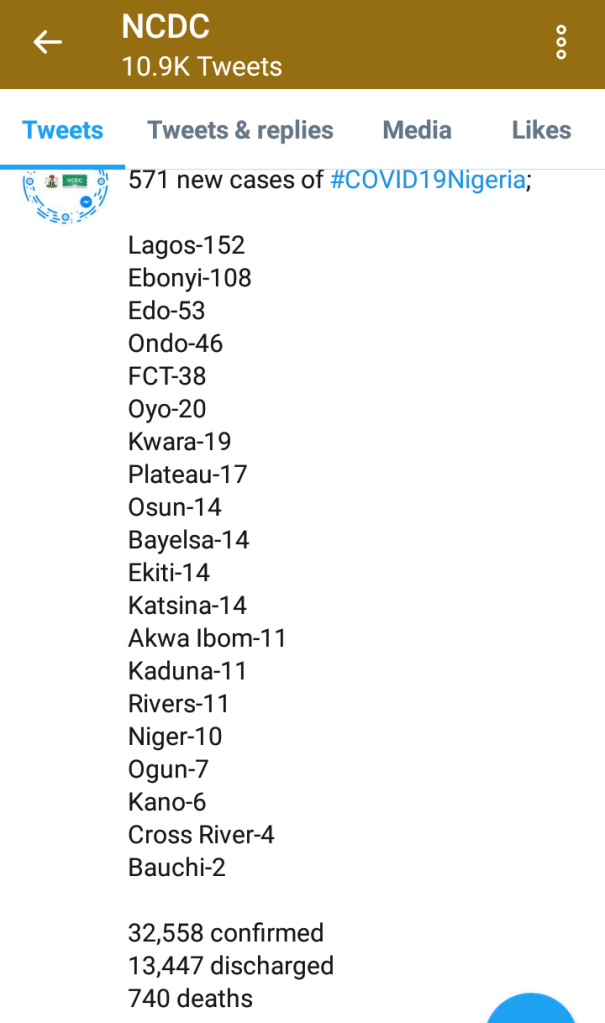Image resolution: width=605 pixels, height=1023 pixels.
Task: Tap the "13,447 discharged" text
Action: [x=231, y=966]
